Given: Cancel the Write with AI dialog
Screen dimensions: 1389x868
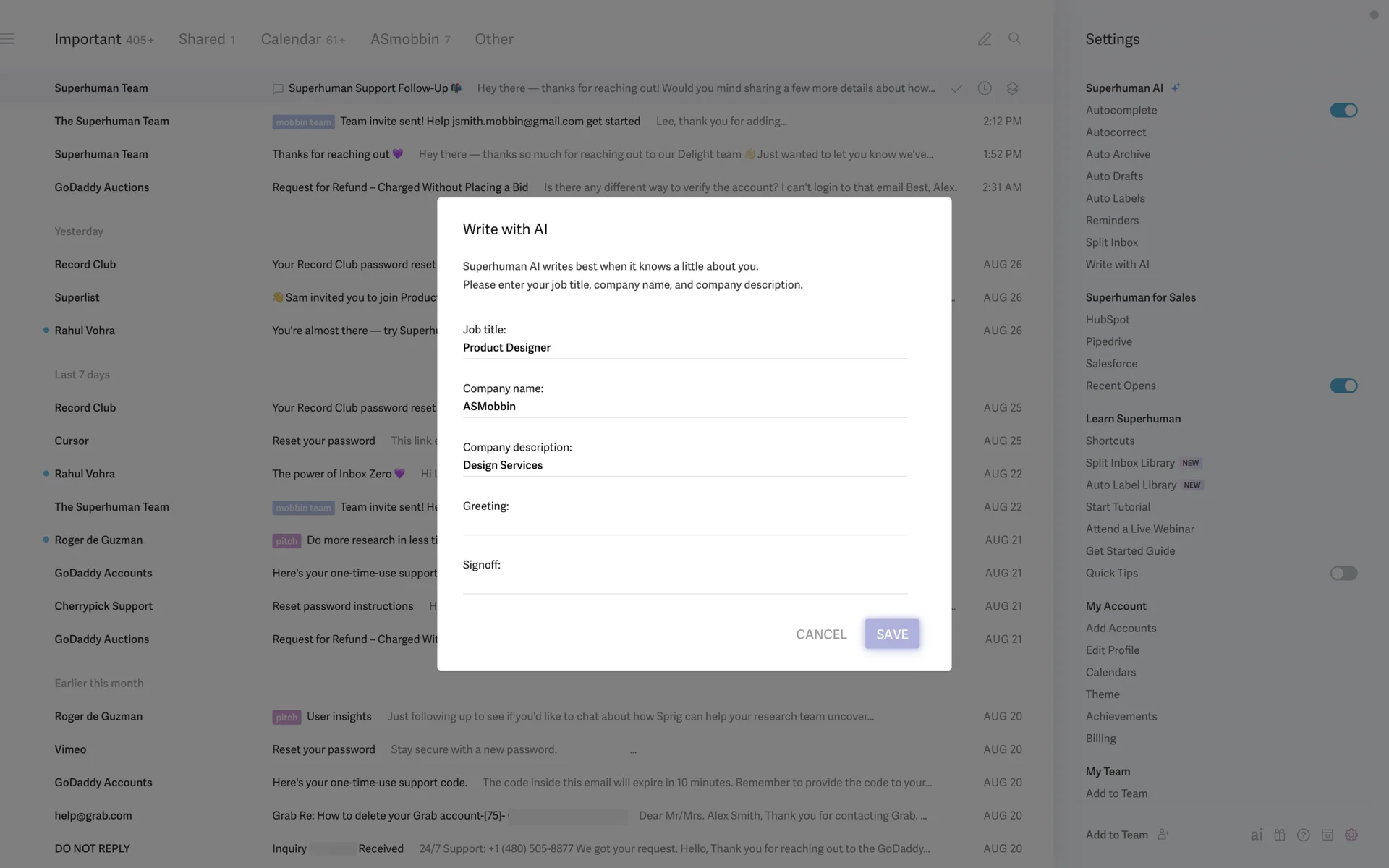Looking at the screenshot, I should tap(821, 634).
